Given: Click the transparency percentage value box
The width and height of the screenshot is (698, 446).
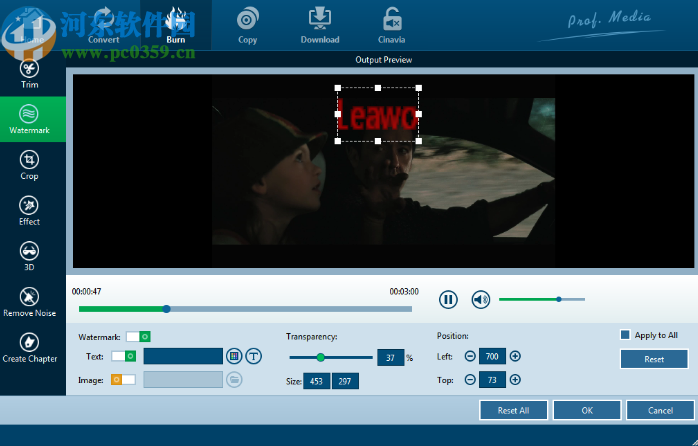Looking at the screenshot, I should tap(390, 357).
